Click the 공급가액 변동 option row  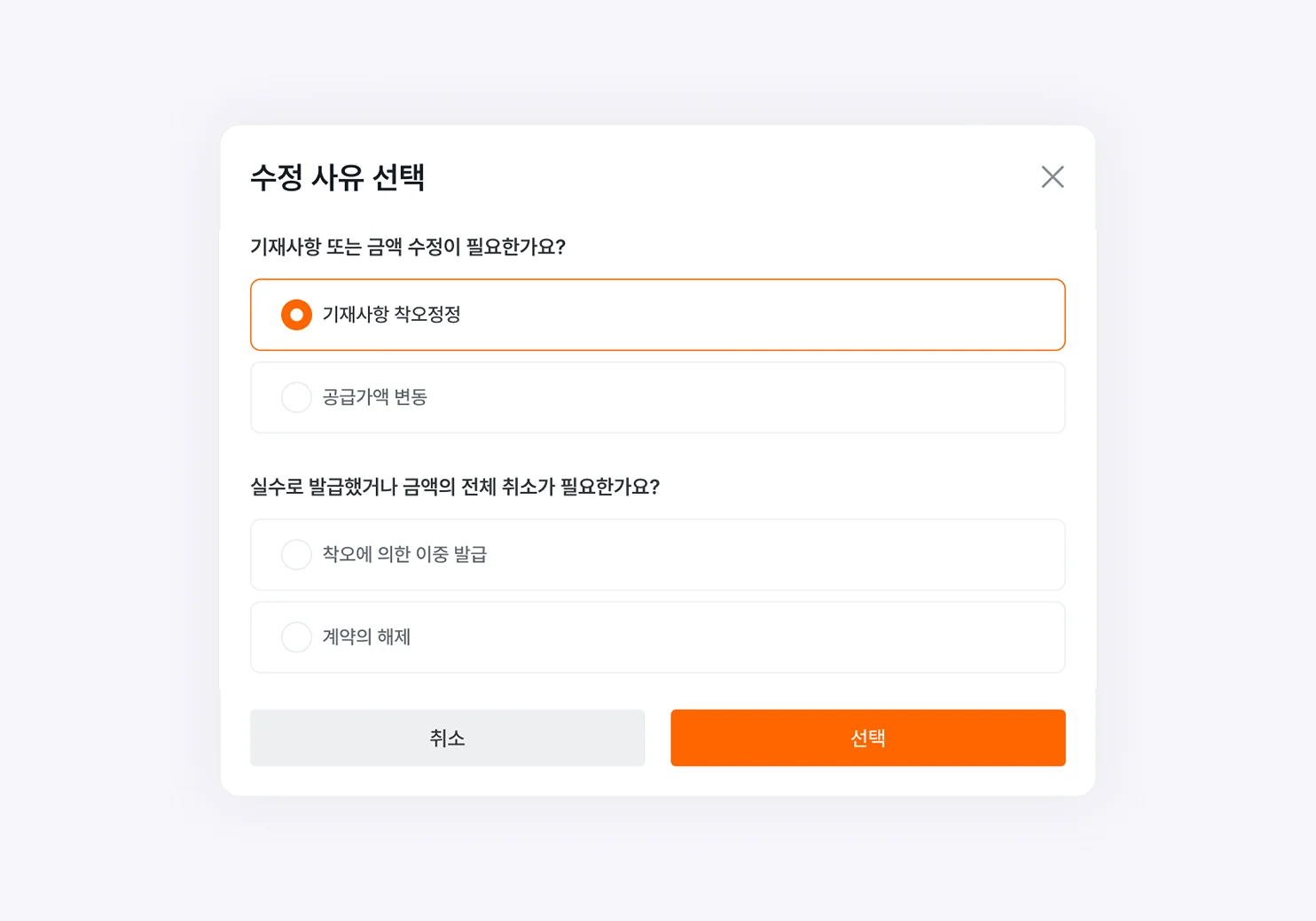(657, 397)
